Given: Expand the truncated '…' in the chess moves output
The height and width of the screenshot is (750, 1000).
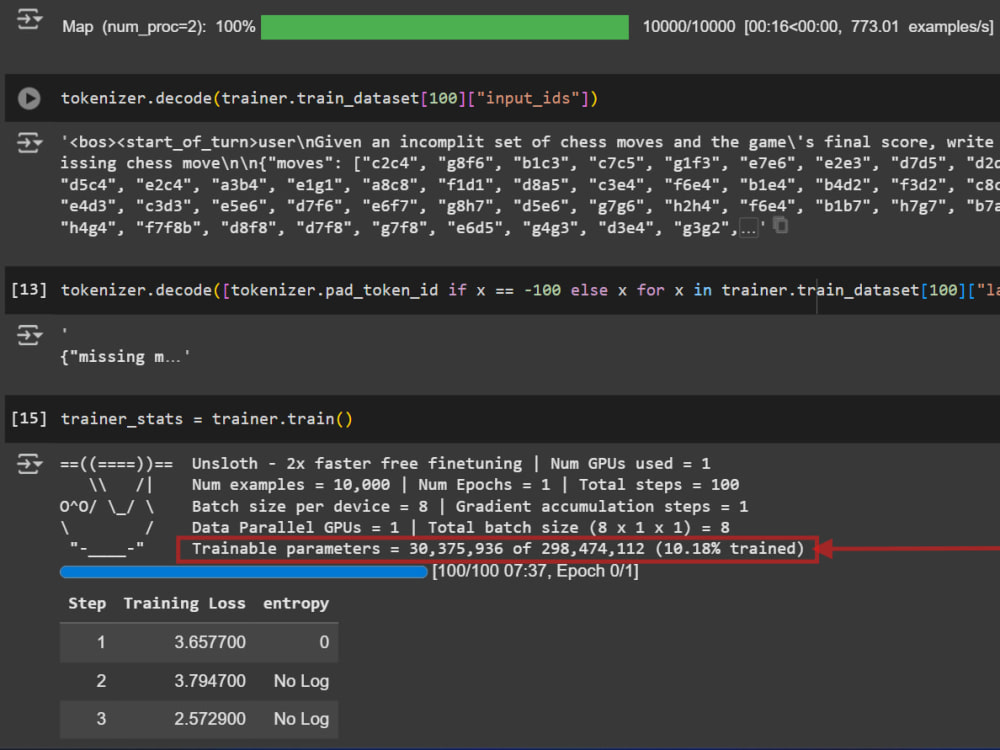Looking at the screenshot, I should (749, 228).
